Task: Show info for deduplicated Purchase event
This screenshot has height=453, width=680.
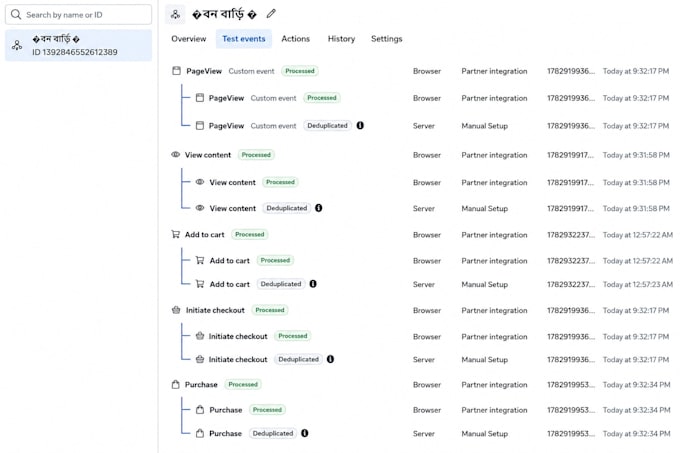Action: pyautogui.click(x=304, y=433)
